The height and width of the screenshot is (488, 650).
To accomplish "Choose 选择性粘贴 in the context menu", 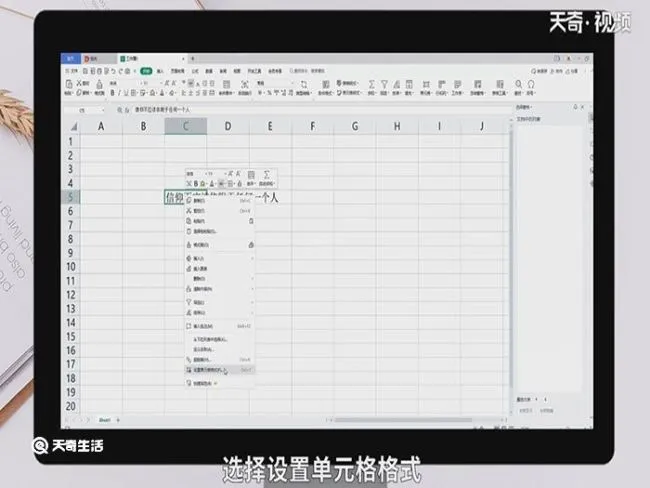I will point(220,231).
